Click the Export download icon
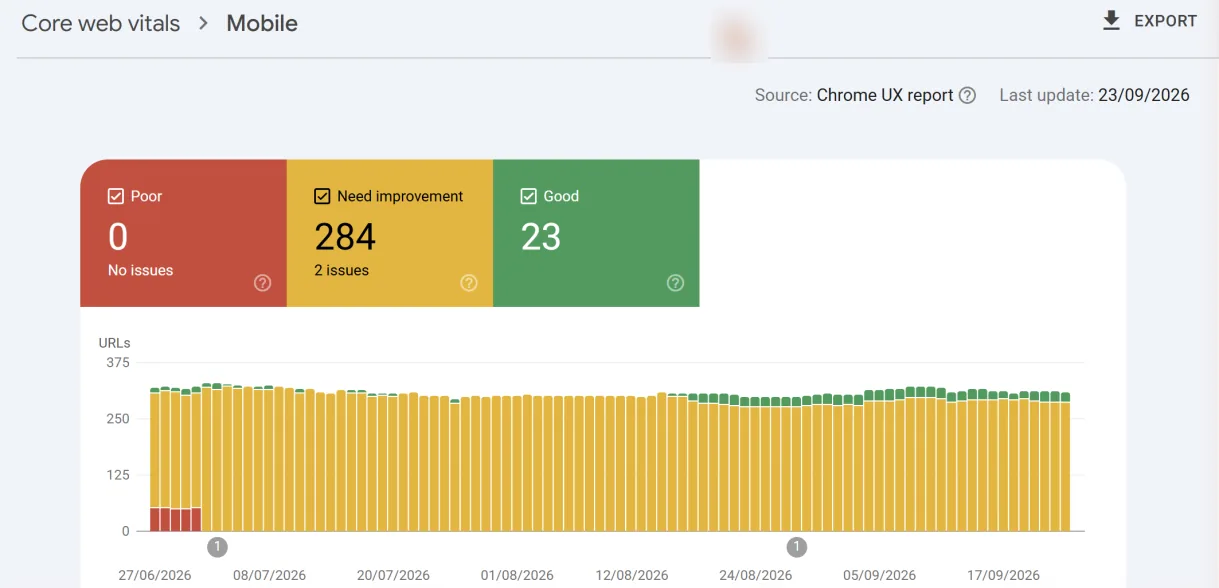This screenshot has width=1219, height=588. [x=1111, y=21]
